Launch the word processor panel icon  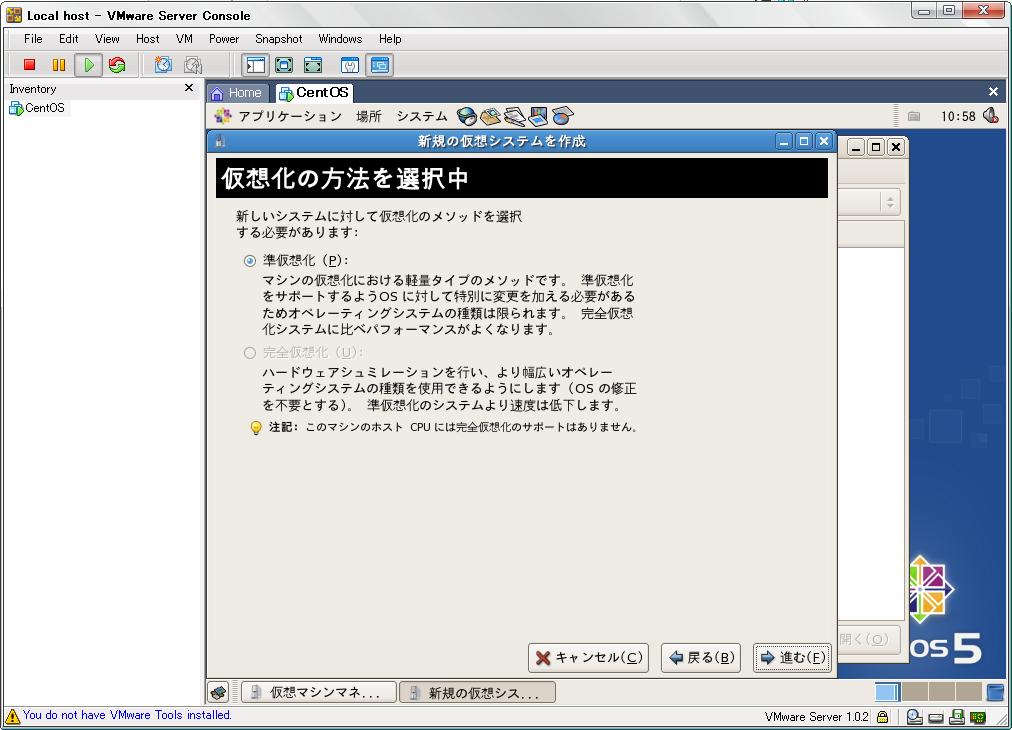tap(514, 116)
